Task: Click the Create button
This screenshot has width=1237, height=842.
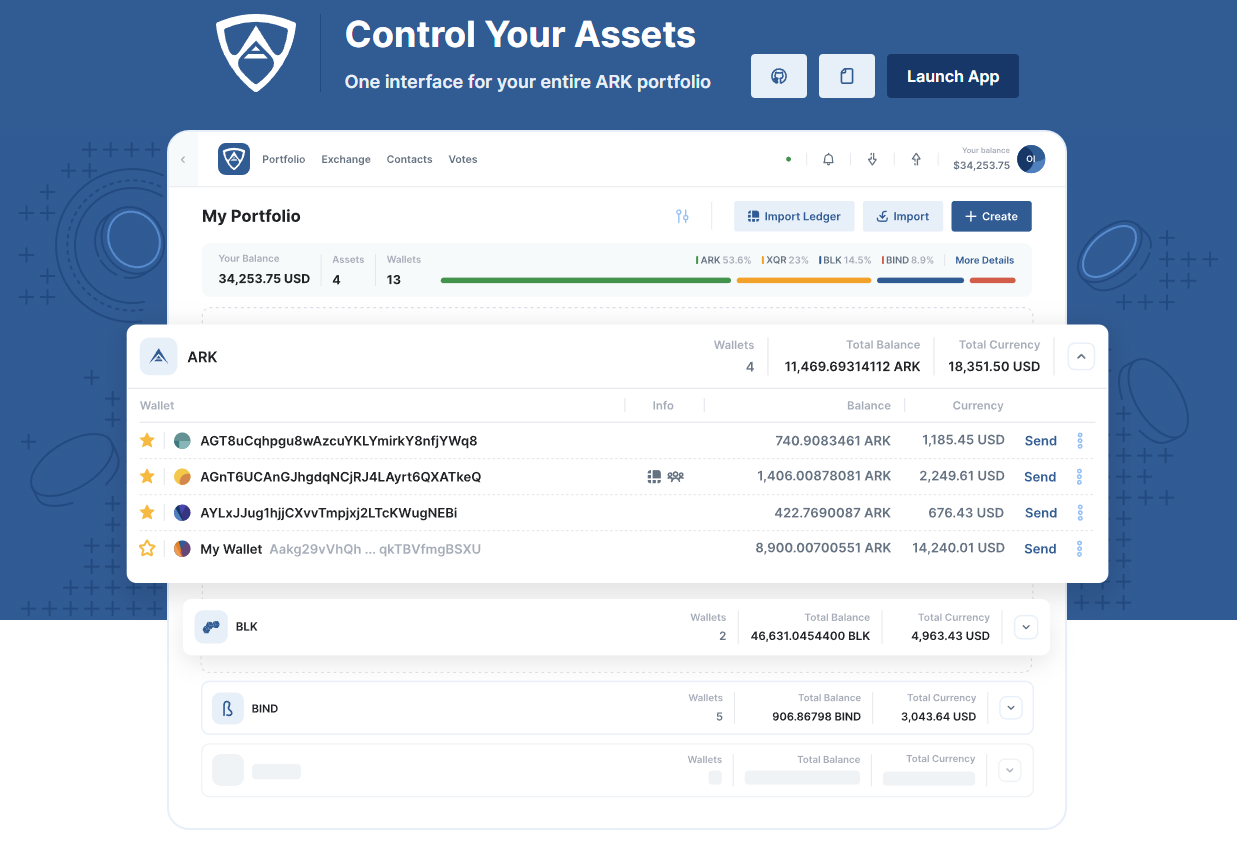Action: [991, 216]
